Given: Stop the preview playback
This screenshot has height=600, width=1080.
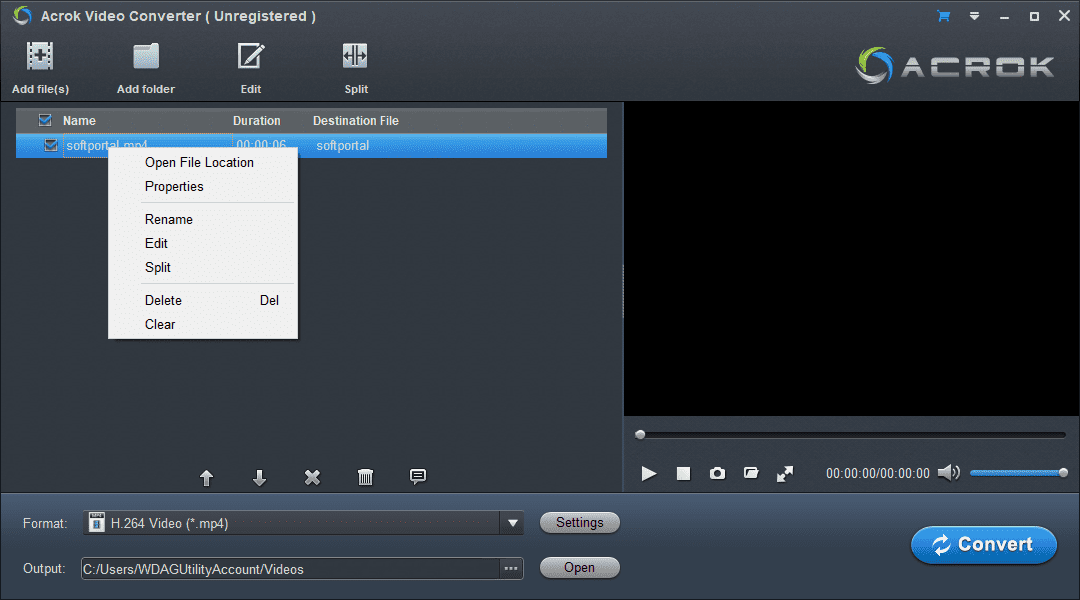Looking at the screenshot, I should pos(683,473).
